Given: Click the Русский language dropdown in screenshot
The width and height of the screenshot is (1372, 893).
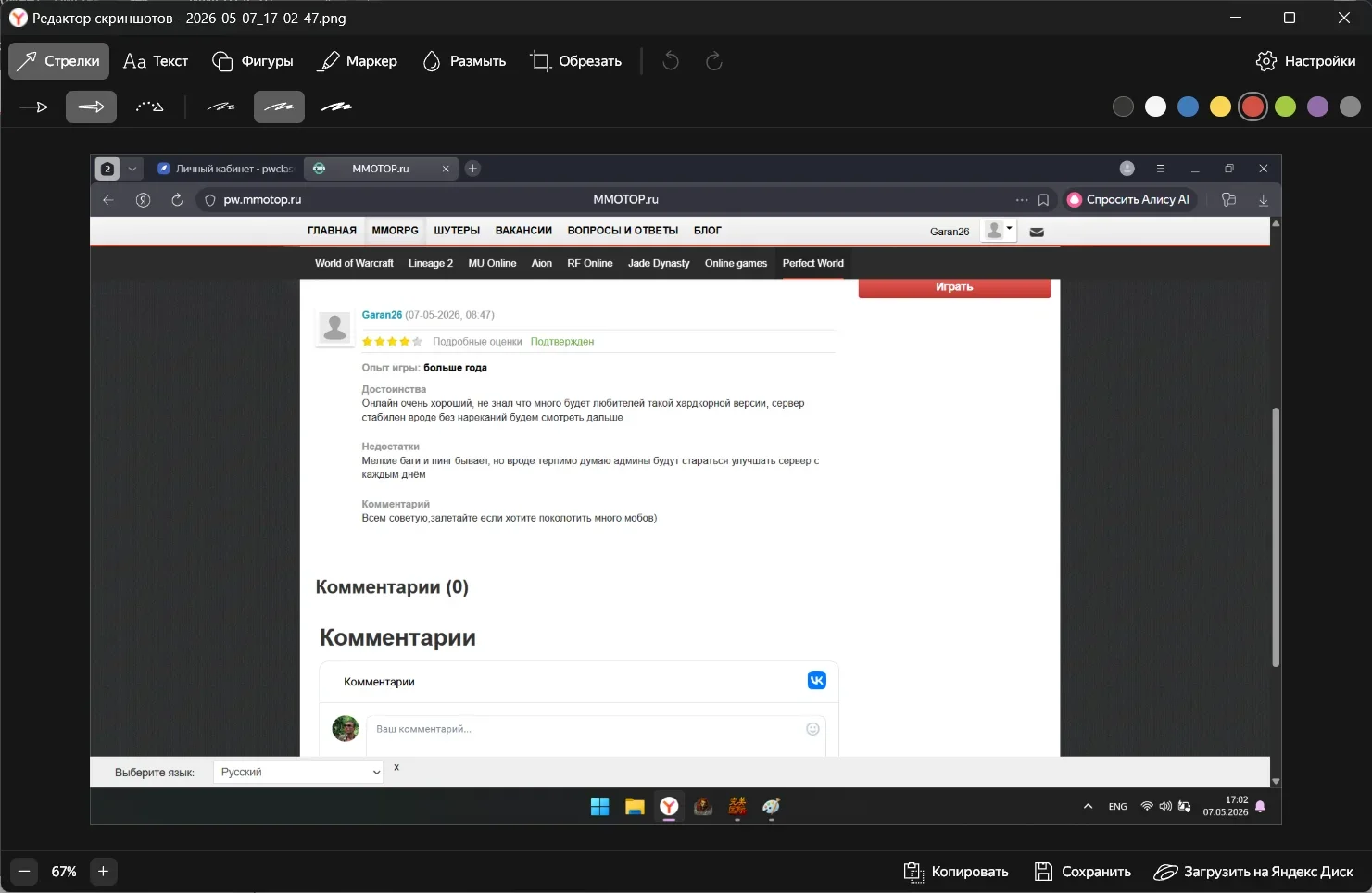Looking at the screenshot, I should (298, 772).
